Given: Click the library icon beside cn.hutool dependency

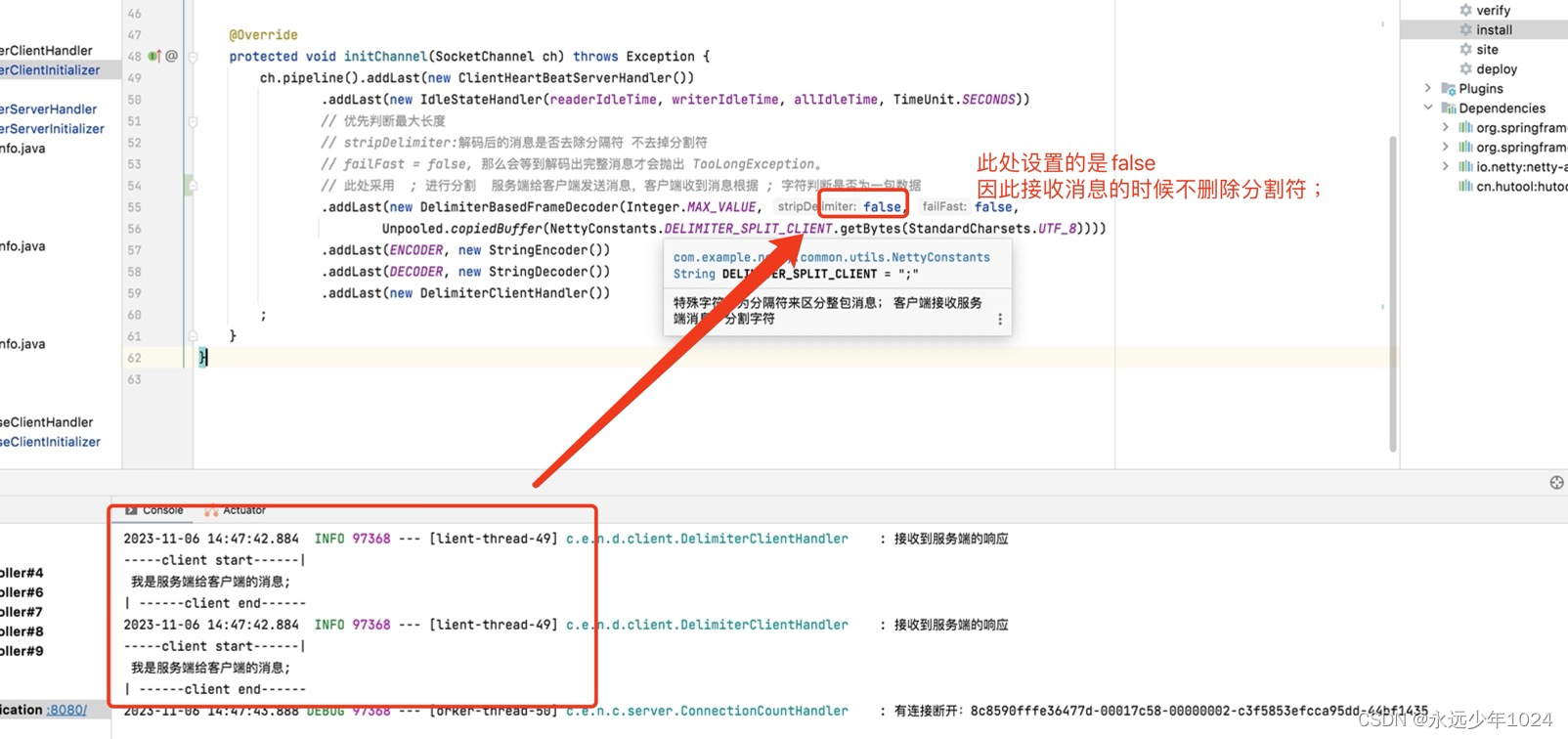Looking at the screenshot, I should pos(1465,187).
